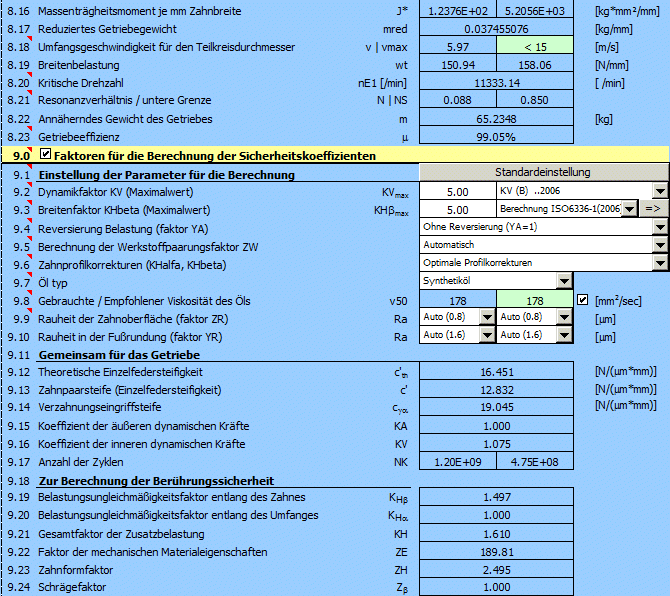Viewport: 670px width, 596px height.
Task: Open the Optimale Profilkorrekturen dropdown
Action: pos(660,263)
